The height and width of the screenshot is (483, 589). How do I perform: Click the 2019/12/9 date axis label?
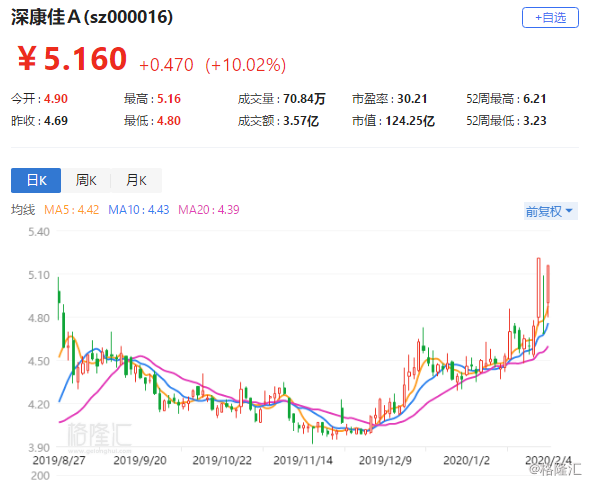point(385,460)
